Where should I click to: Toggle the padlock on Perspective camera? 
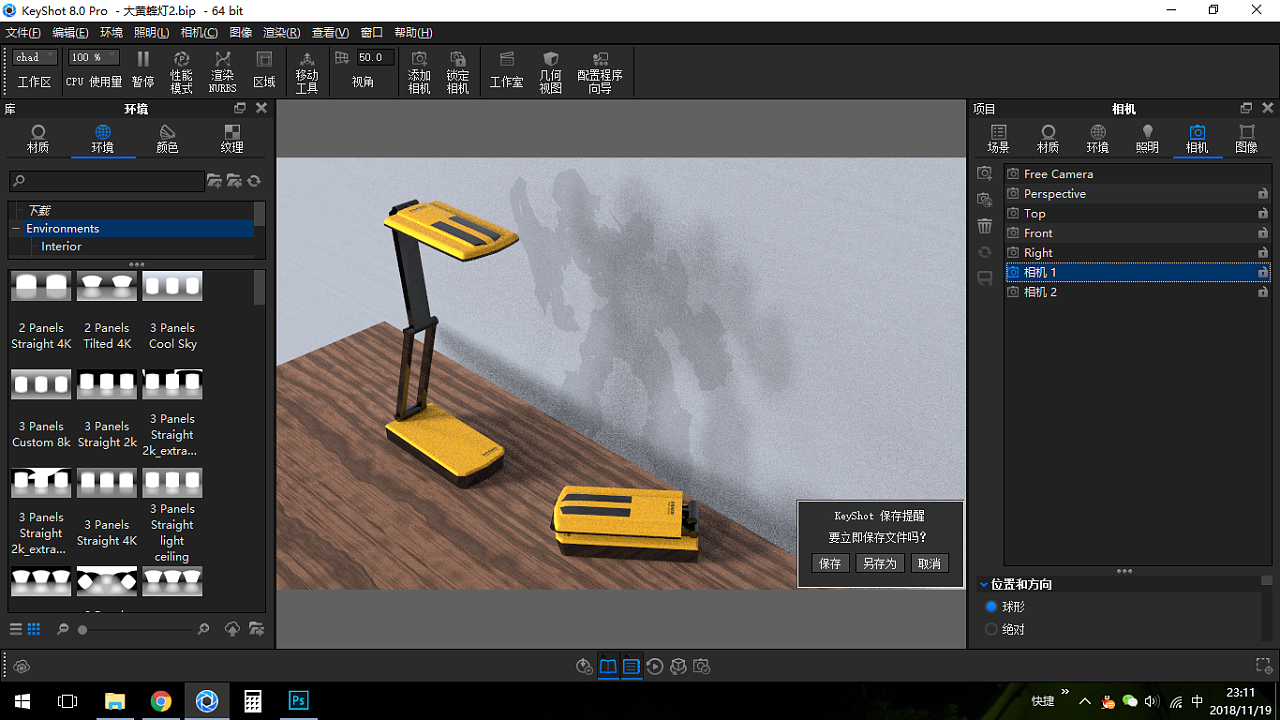point(1263,193)
